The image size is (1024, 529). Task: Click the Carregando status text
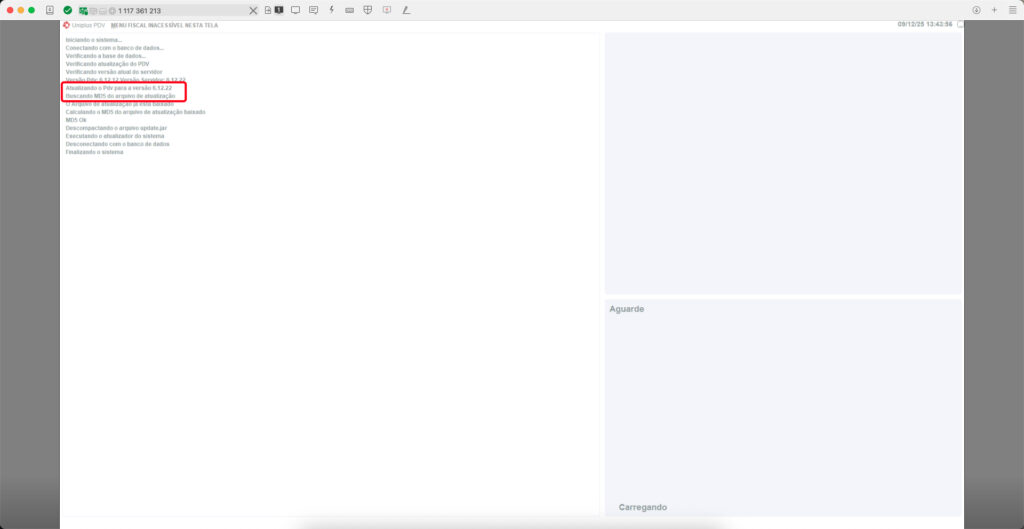pyautogui.click(x=642, y=507)
